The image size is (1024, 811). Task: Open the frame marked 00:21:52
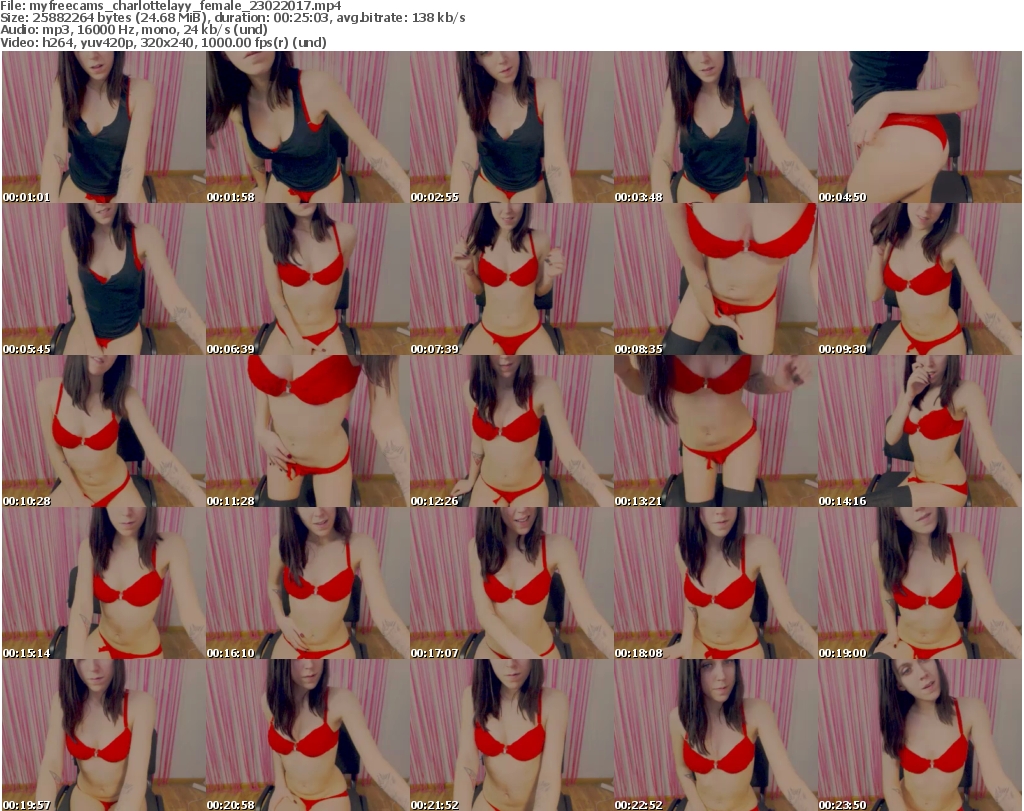[511, 735]
